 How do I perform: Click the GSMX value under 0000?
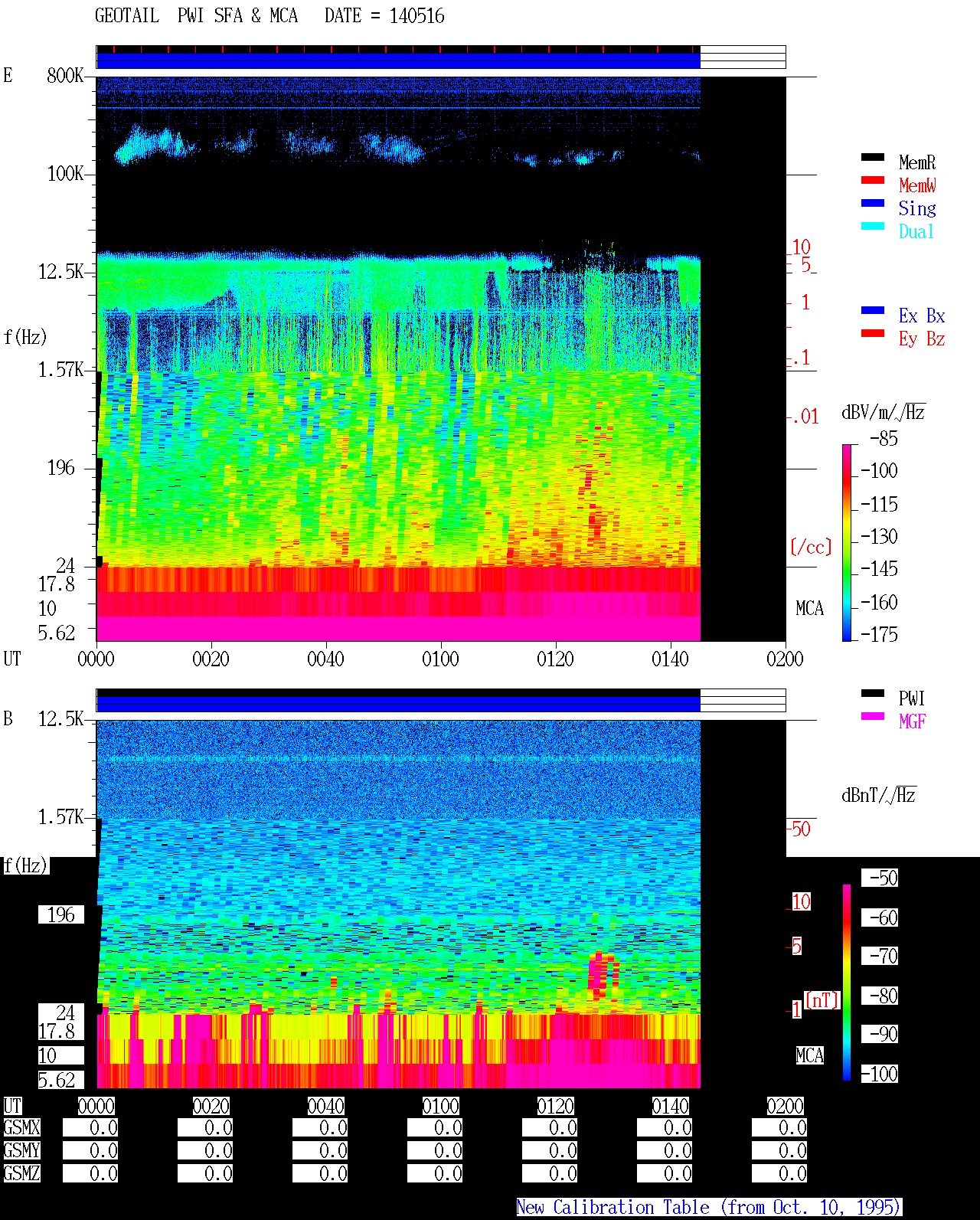click(x=90, y=1127)
